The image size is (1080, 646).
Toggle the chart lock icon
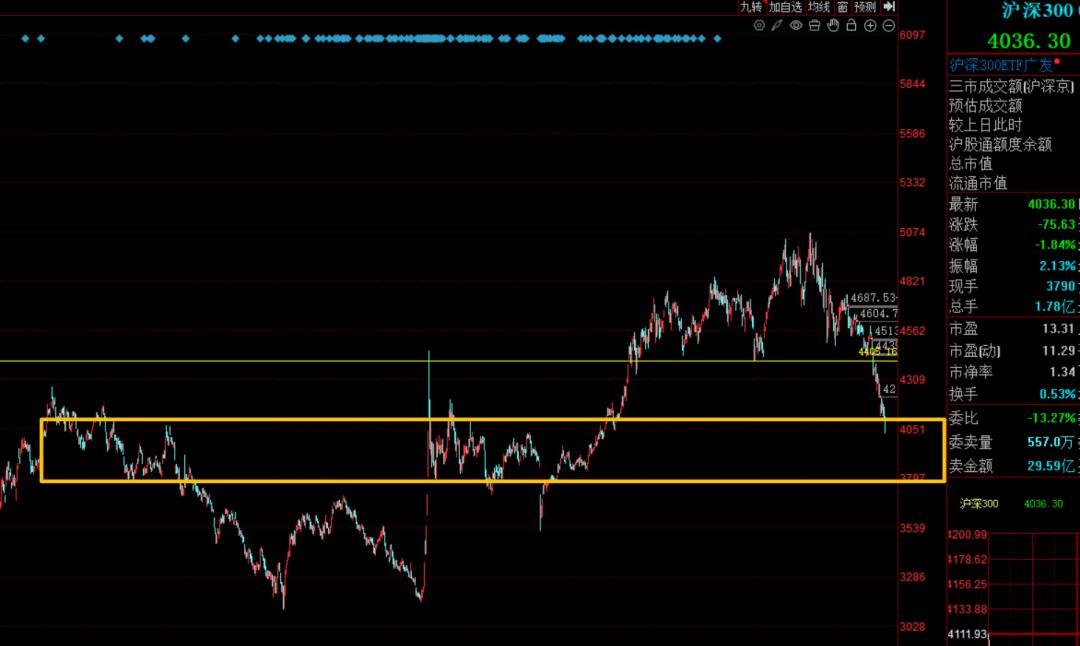[851, 25]
